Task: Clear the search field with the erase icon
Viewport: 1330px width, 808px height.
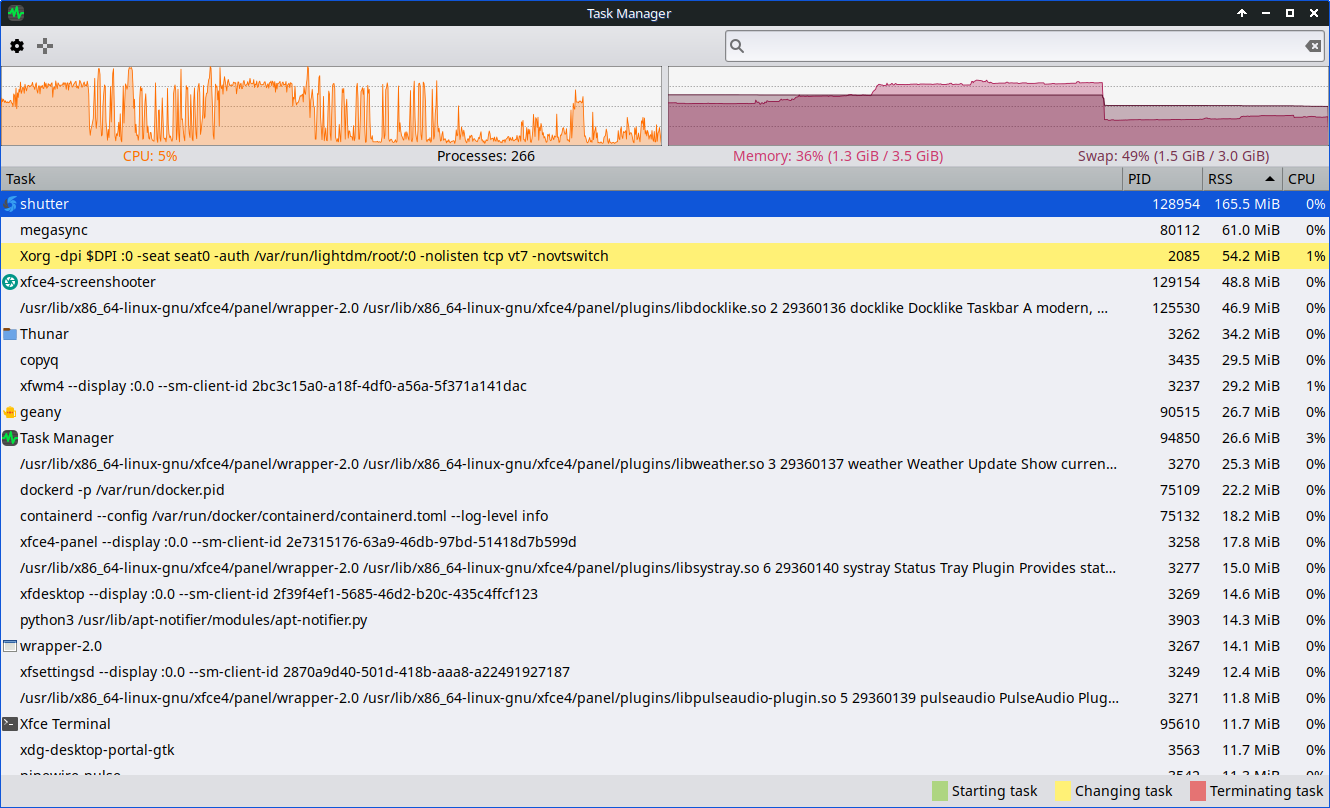Action: [x=1313, y=46]
